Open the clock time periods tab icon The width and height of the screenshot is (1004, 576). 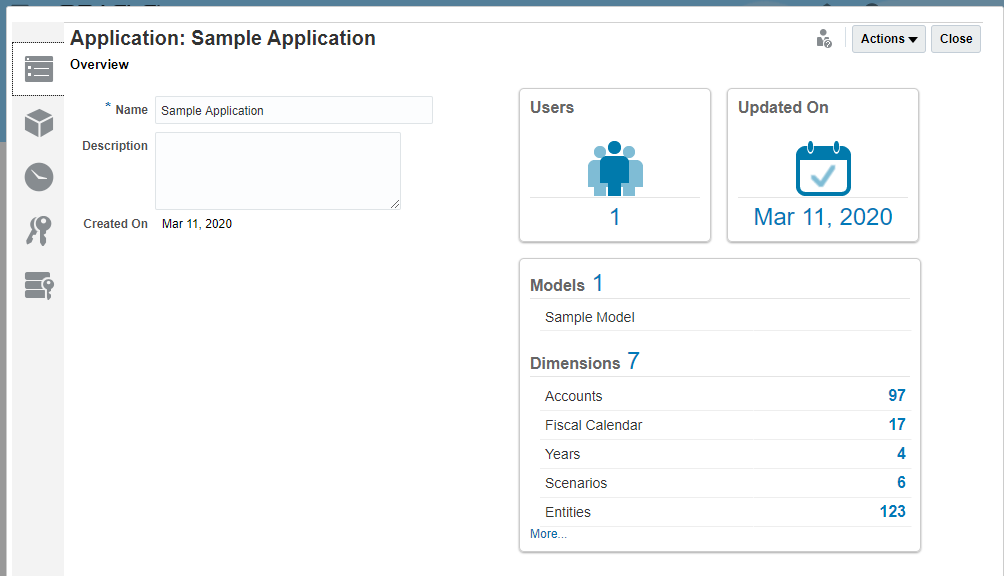click(x=38, y=177)
